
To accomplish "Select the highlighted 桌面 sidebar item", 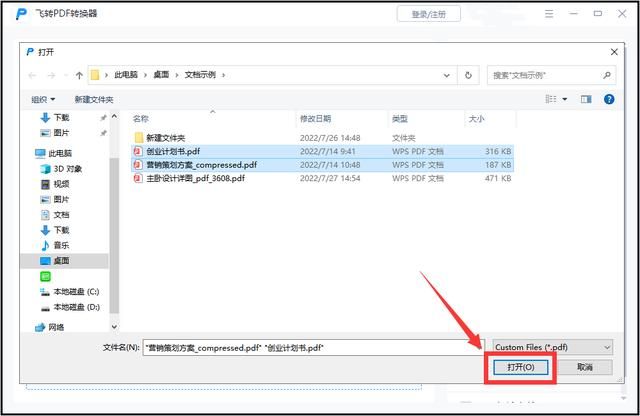I will point(64,260).
